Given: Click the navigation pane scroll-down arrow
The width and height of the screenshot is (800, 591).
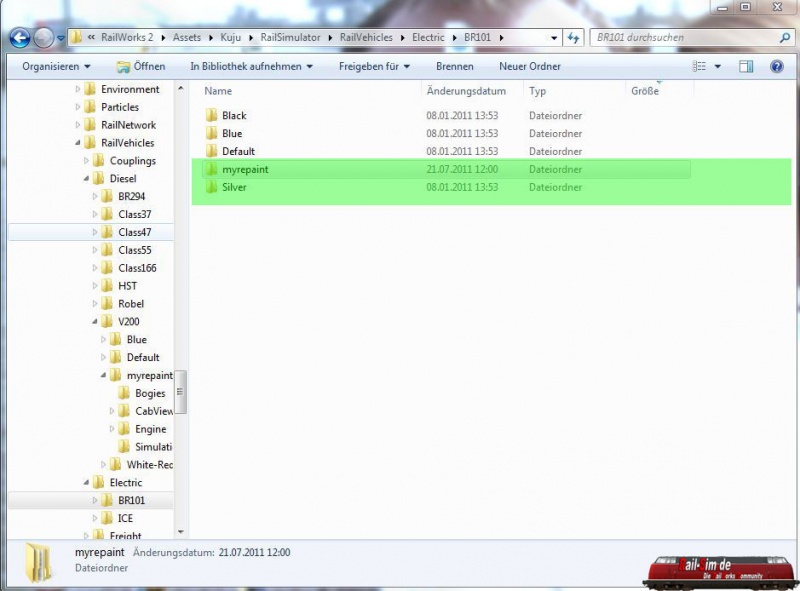Looking at the screenshot, I should click(x=181, y=532).
